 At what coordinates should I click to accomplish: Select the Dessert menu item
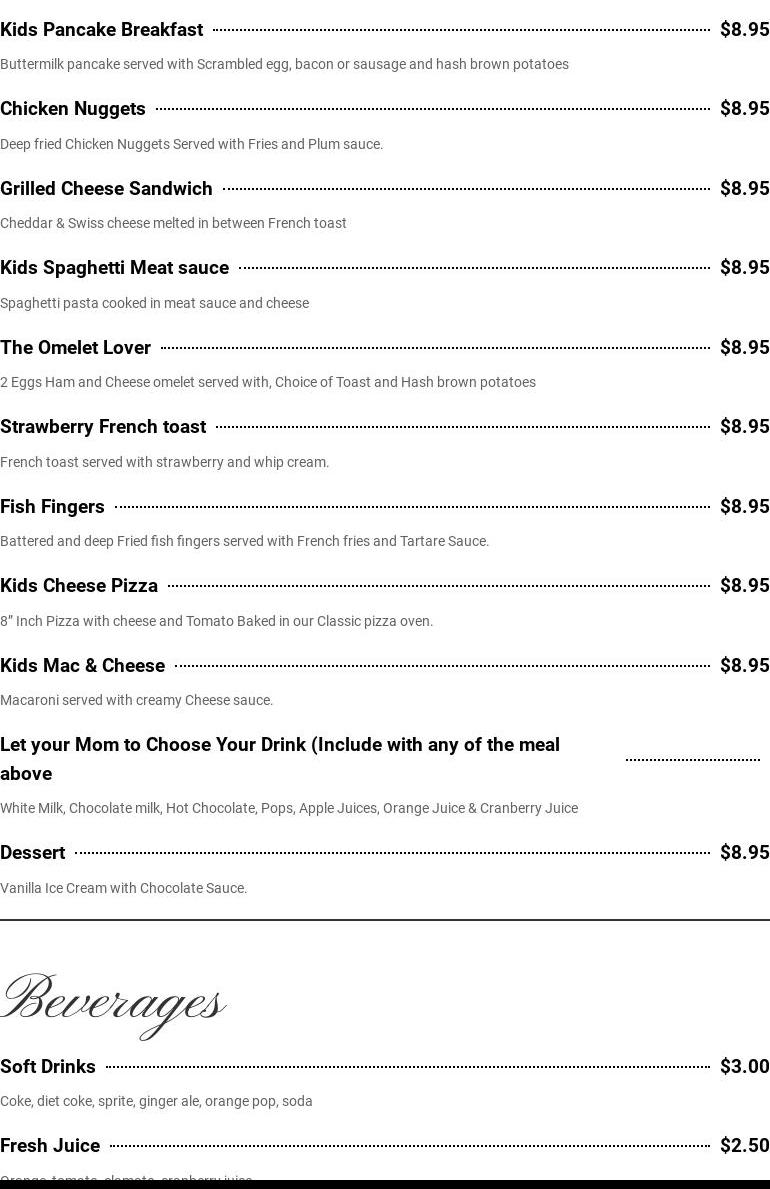pos(32,853)
